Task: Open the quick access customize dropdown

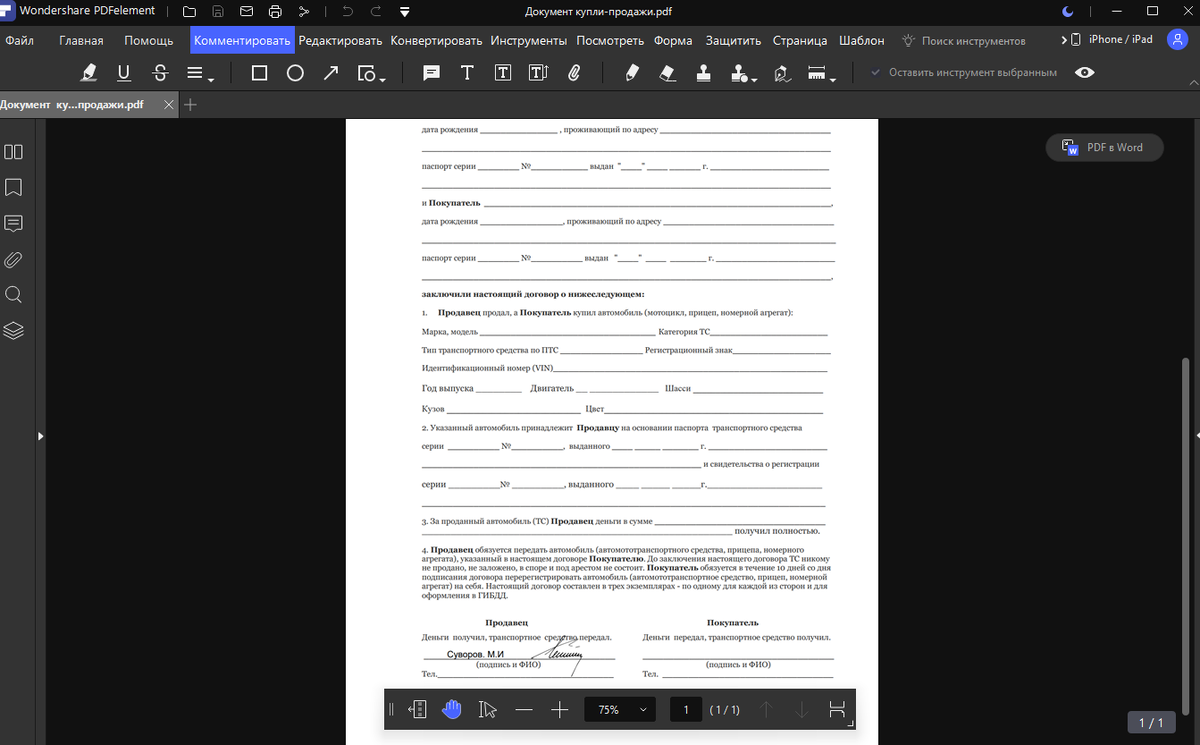Action: click(404, 12)
